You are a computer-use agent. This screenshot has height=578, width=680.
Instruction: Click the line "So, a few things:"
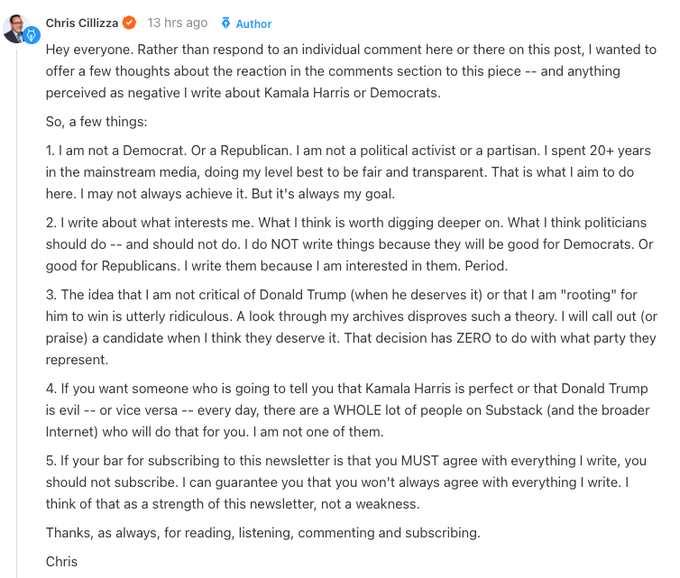point(96,121)
